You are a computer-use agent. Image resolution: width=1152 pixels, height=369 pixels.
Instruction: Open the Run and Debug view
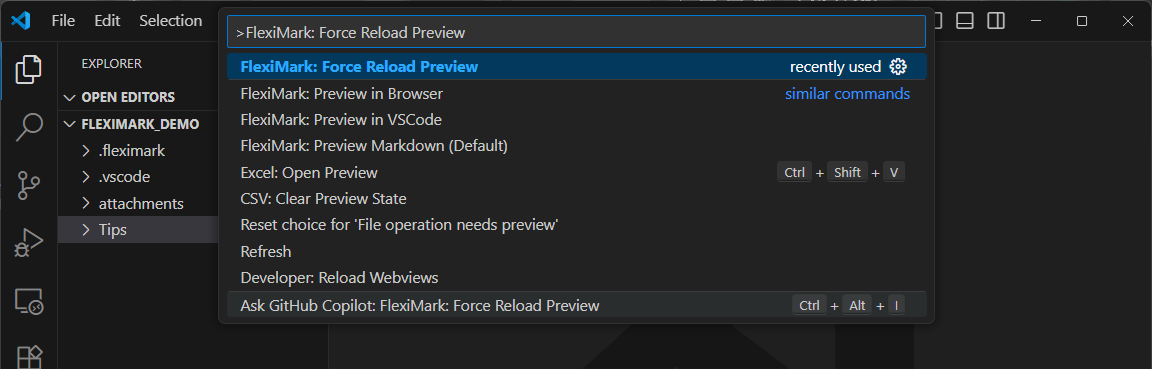click(x=29, y=243)
